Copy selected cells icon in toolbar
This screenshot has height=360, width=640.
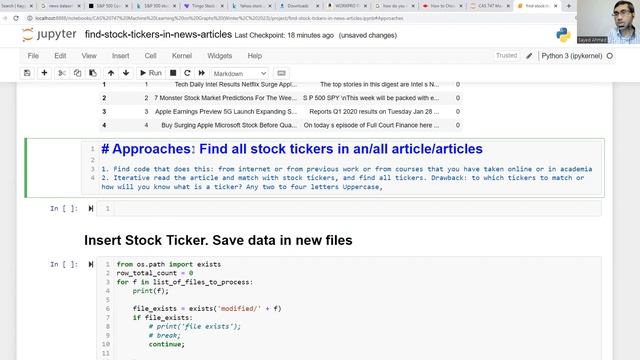[77, 73]
